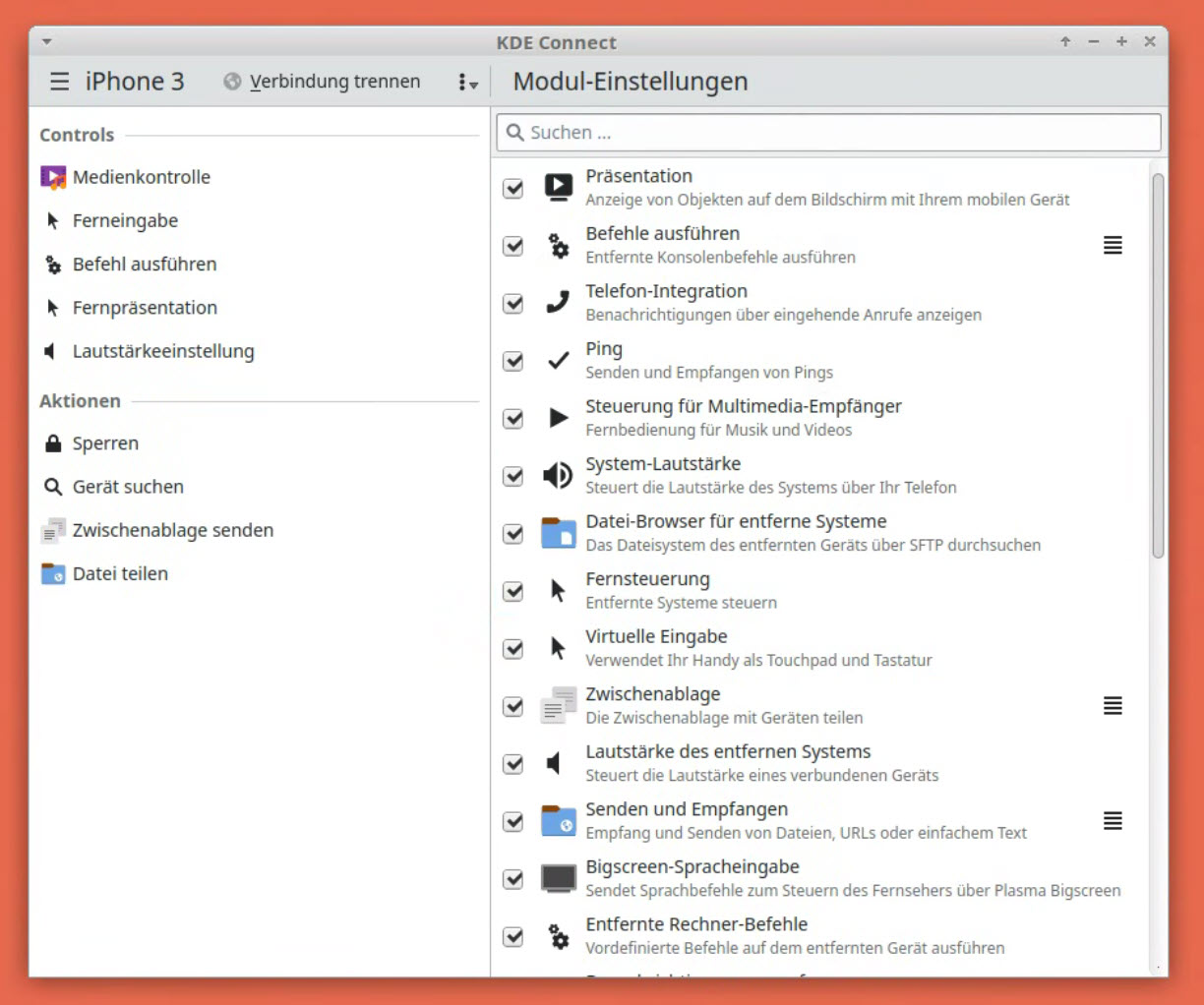Disable the Präsentation plugin checkbox
Viewport: 1204px width, 1005px height.
[513, 188]
